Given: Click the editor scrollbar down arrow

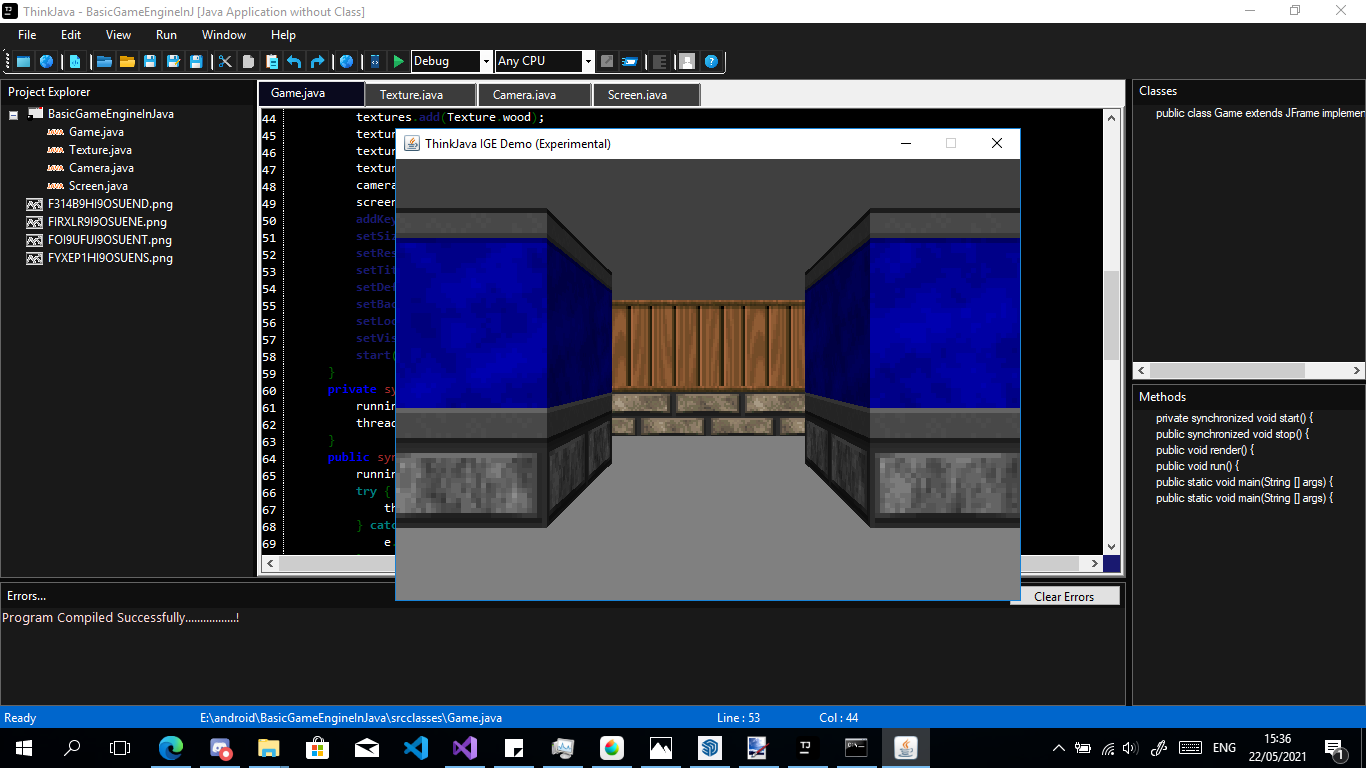Looking at the screenshot, I should 1110,546.
